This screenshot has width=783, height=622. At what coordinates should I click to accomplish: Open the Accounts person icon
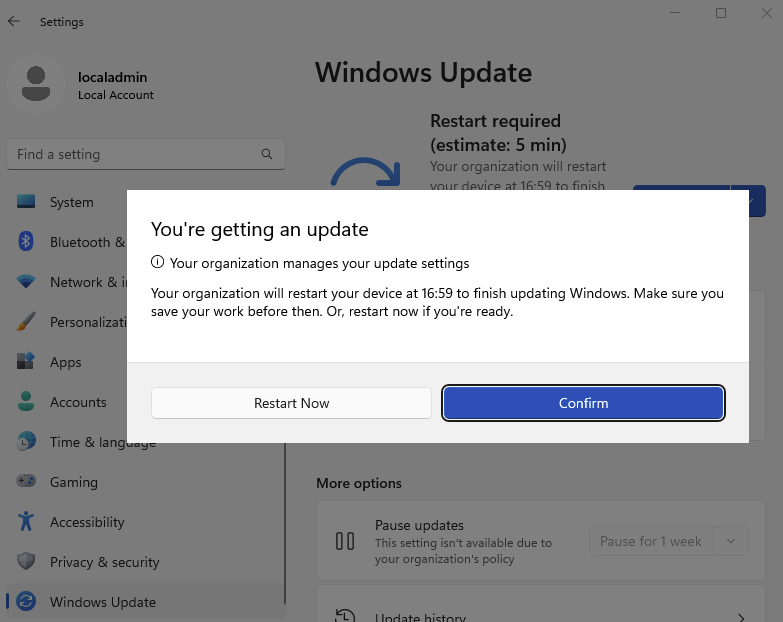point(26,401)
